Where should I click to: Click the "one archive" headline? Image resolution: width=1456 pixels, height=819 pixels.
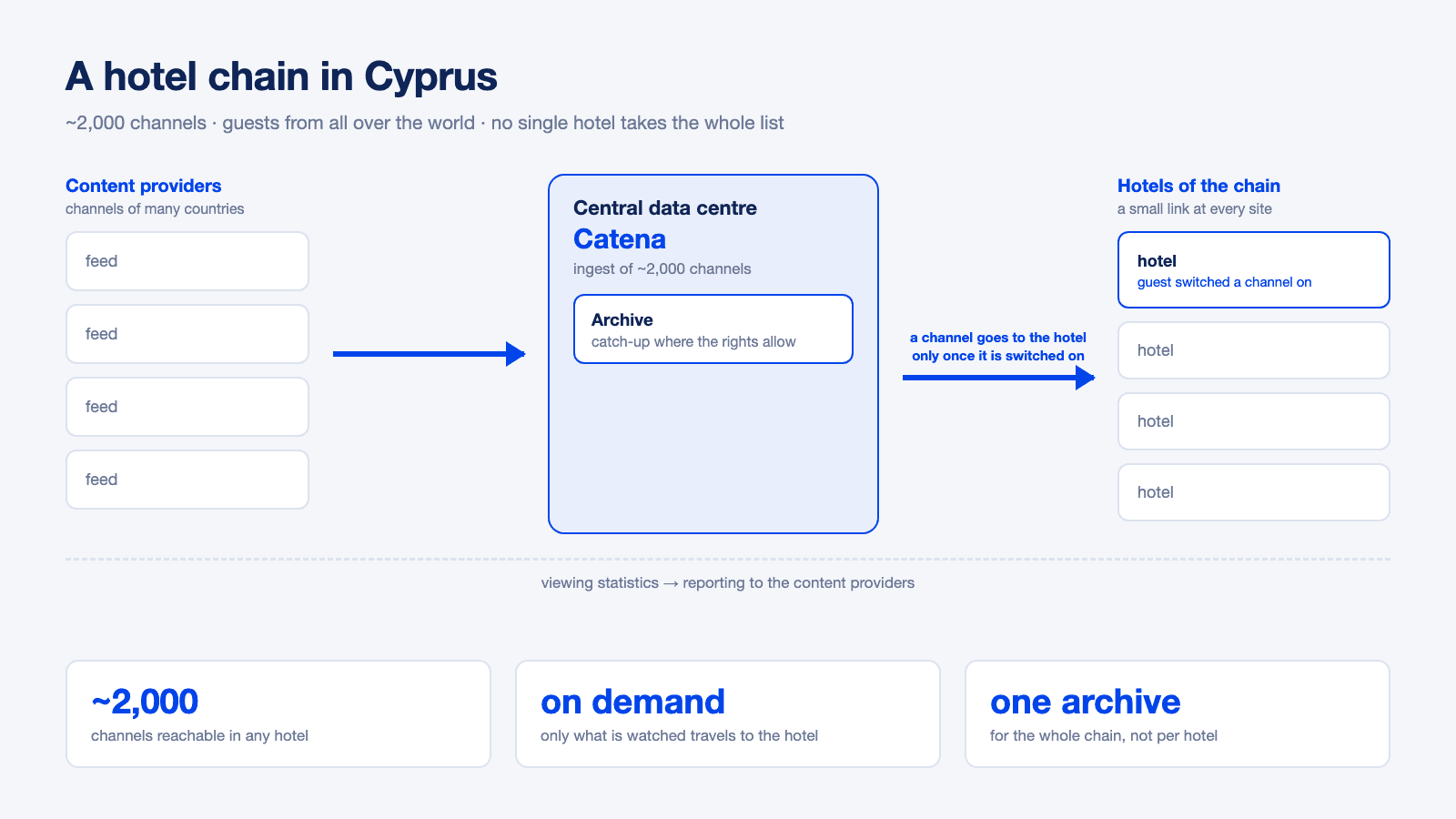(x=1085, y=702)
